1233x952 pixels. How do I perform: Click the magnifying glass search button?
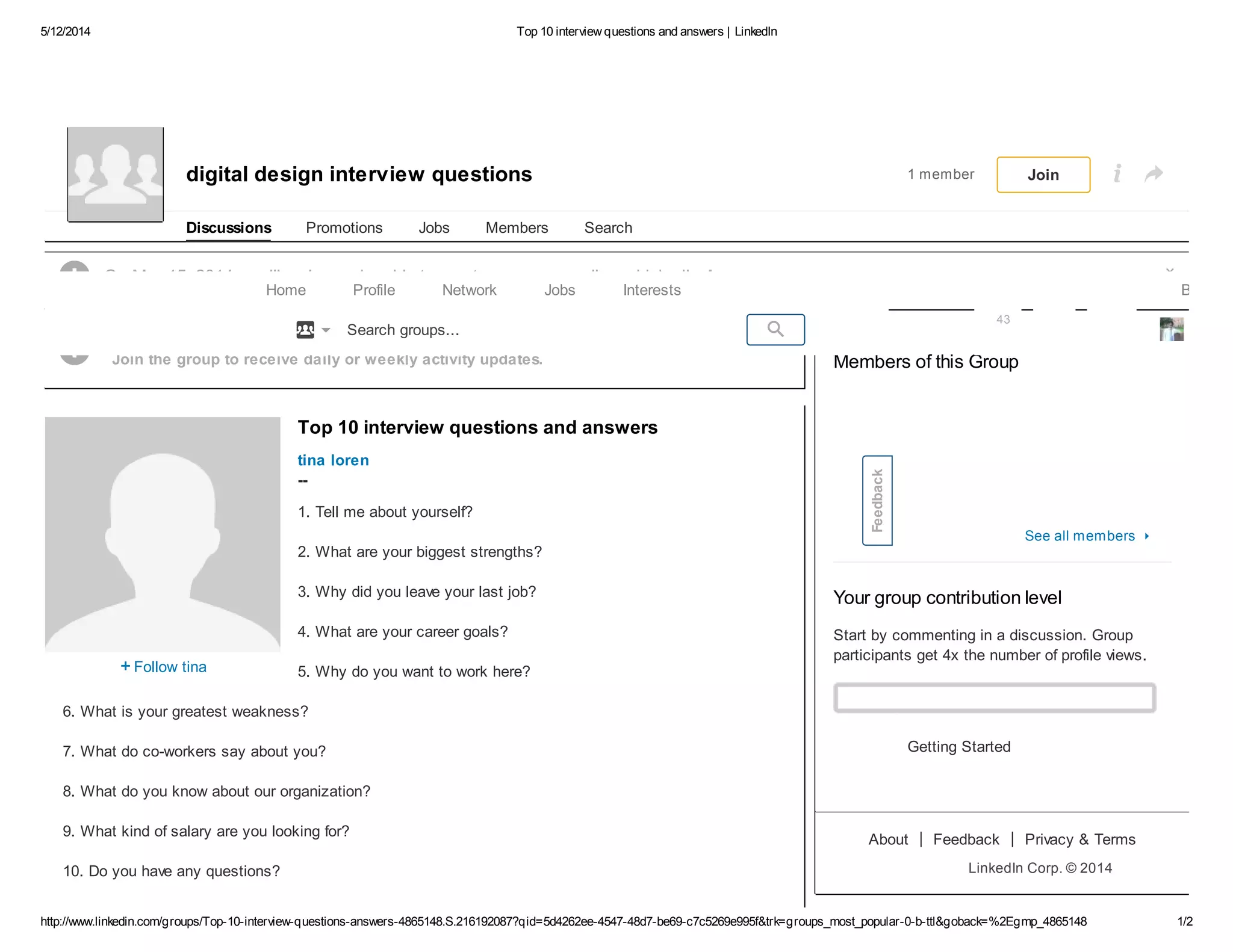tap(775, 329)
